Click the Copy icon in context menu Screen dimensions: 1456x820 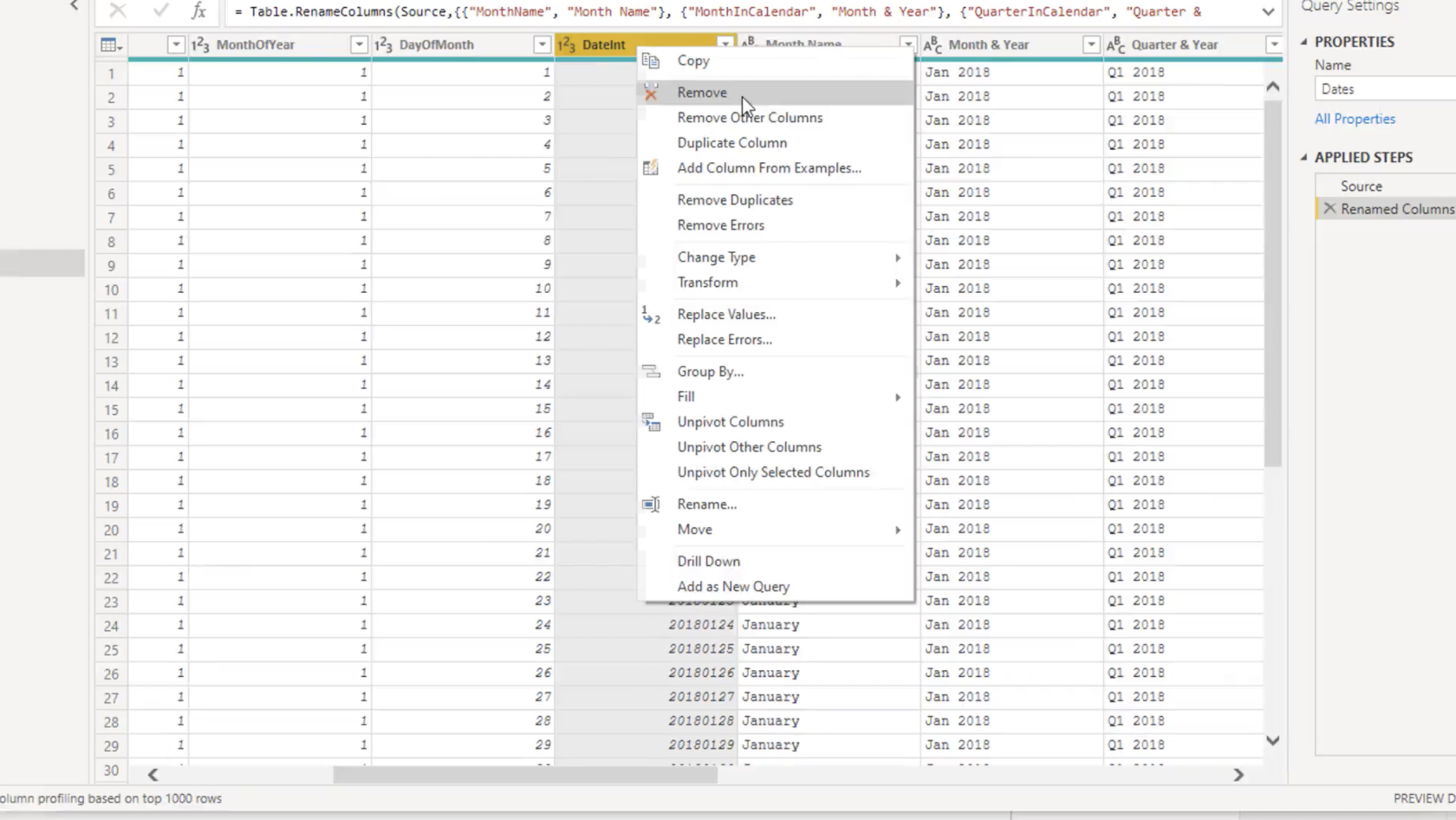651,61
